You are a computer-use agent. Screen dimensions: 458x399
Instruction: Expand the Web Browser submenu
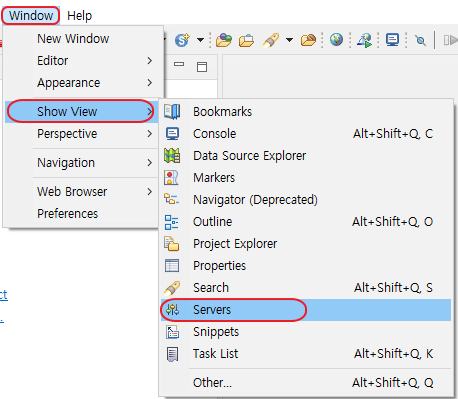coord(82,192)
